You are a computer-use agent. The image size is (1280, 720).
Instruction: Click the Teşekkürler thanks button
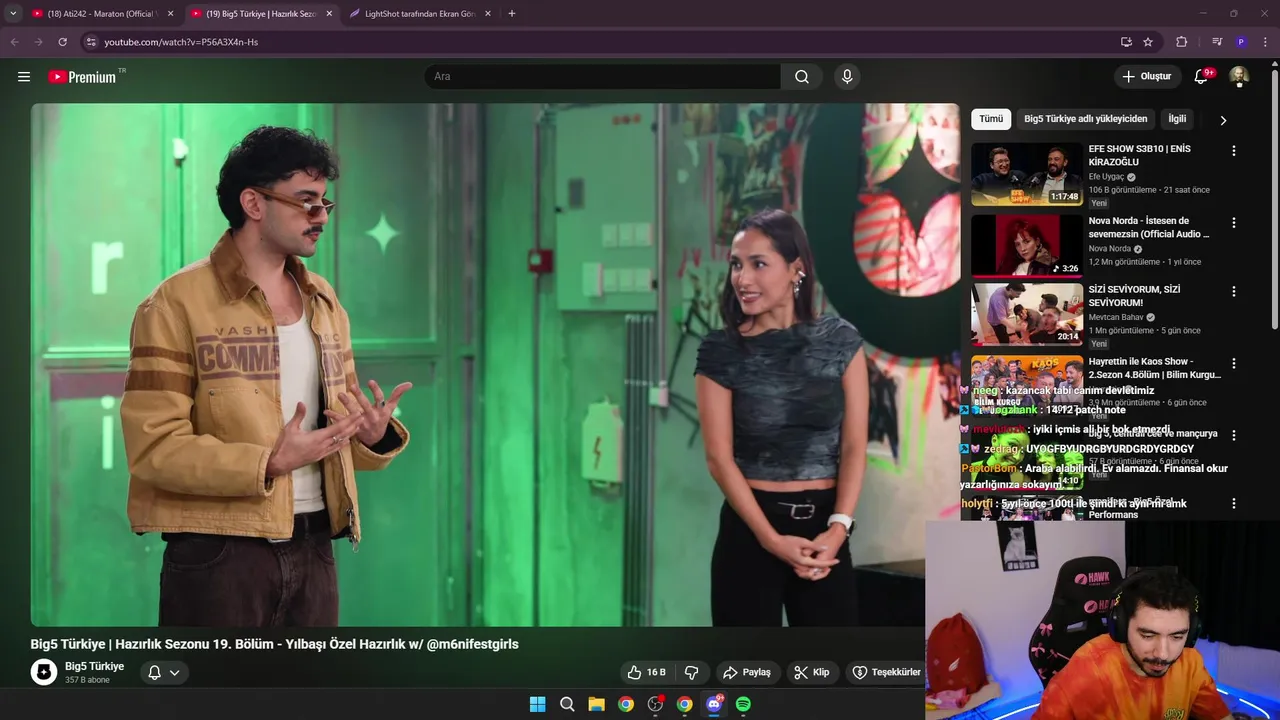coord(885,673)
